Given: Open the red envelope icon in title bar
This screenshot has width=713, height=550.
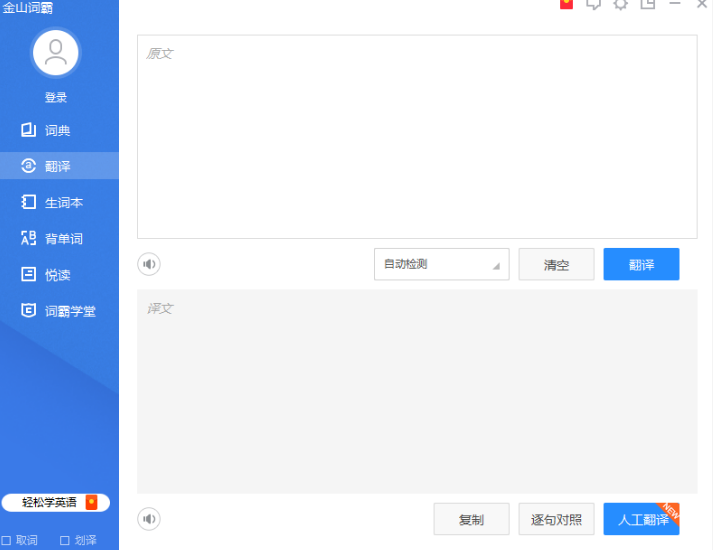Looking at the screenshot, I should click(x=566, y=4).
